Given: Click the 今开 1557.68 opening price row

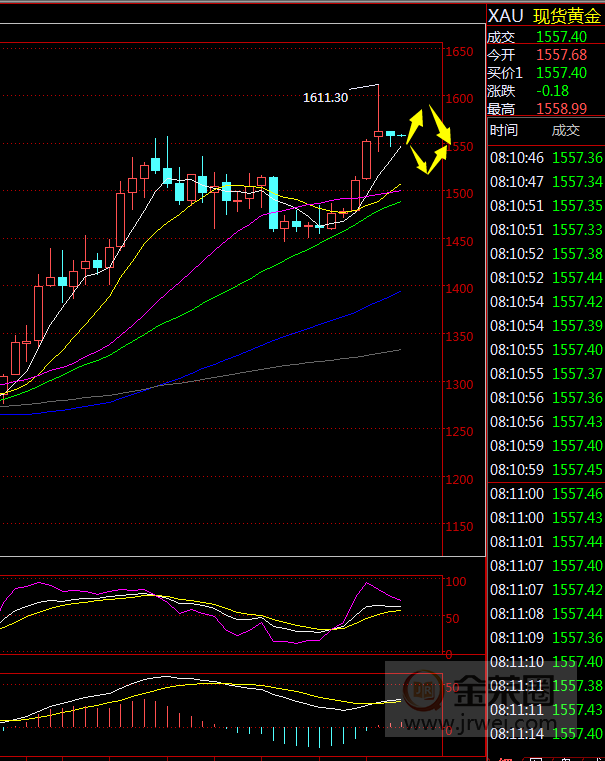Looking at the screenshot, I should [546, 55].
